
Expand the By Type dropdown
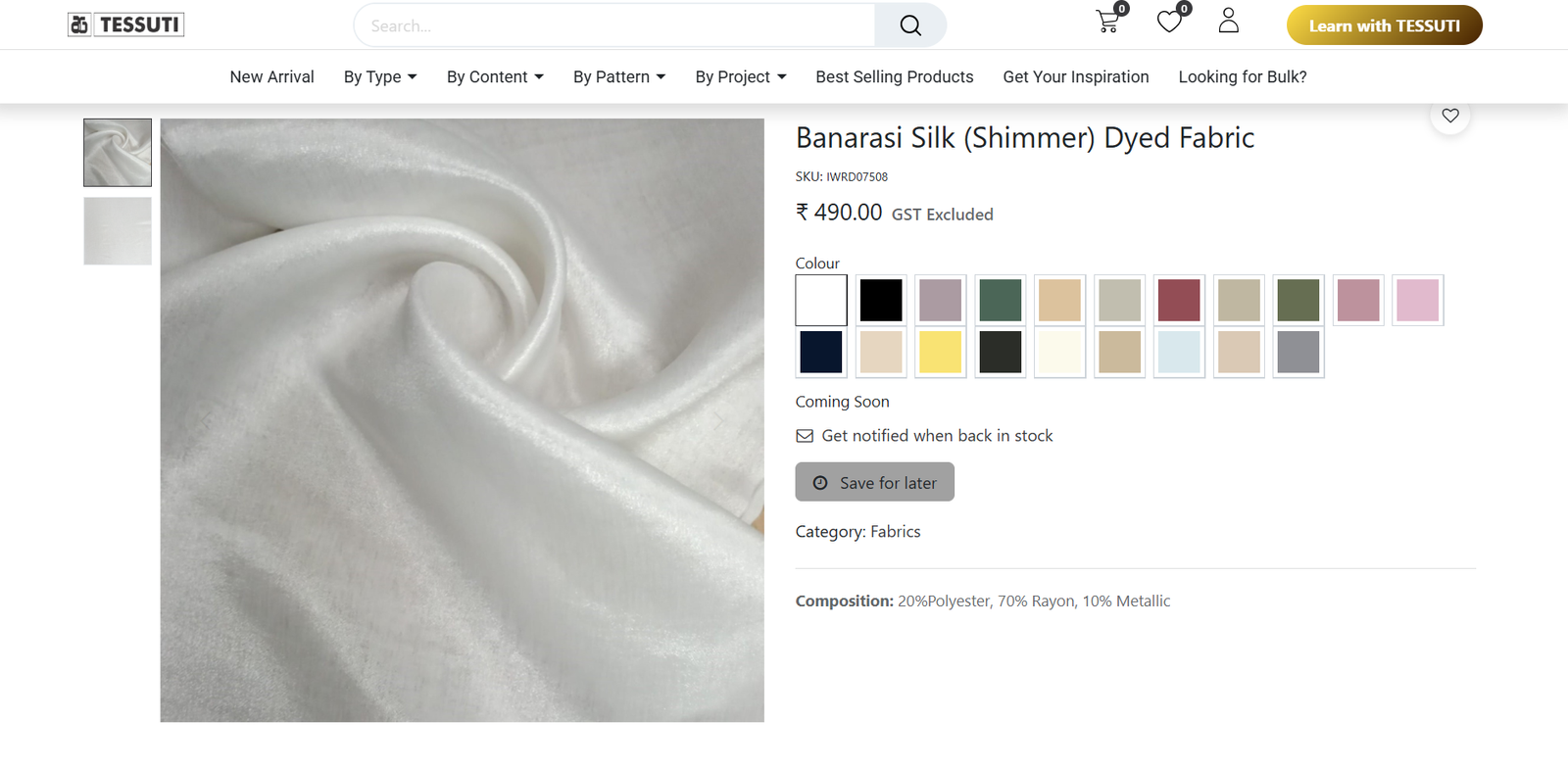[x=380, y=76]
